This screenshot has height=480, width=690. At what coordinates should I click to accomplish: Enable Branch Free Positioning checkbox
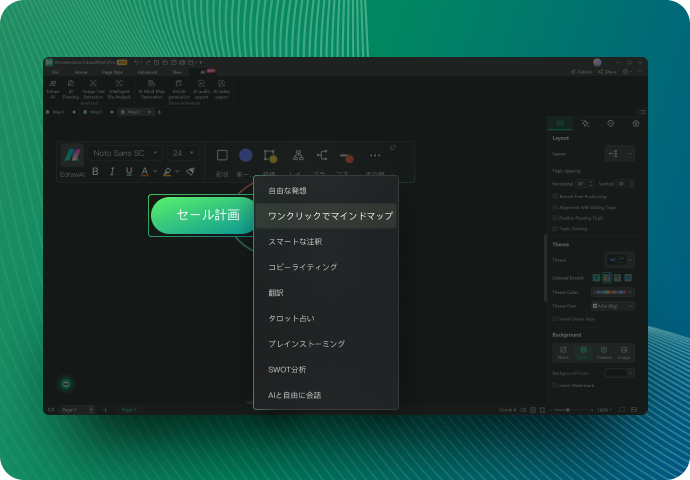556,195
